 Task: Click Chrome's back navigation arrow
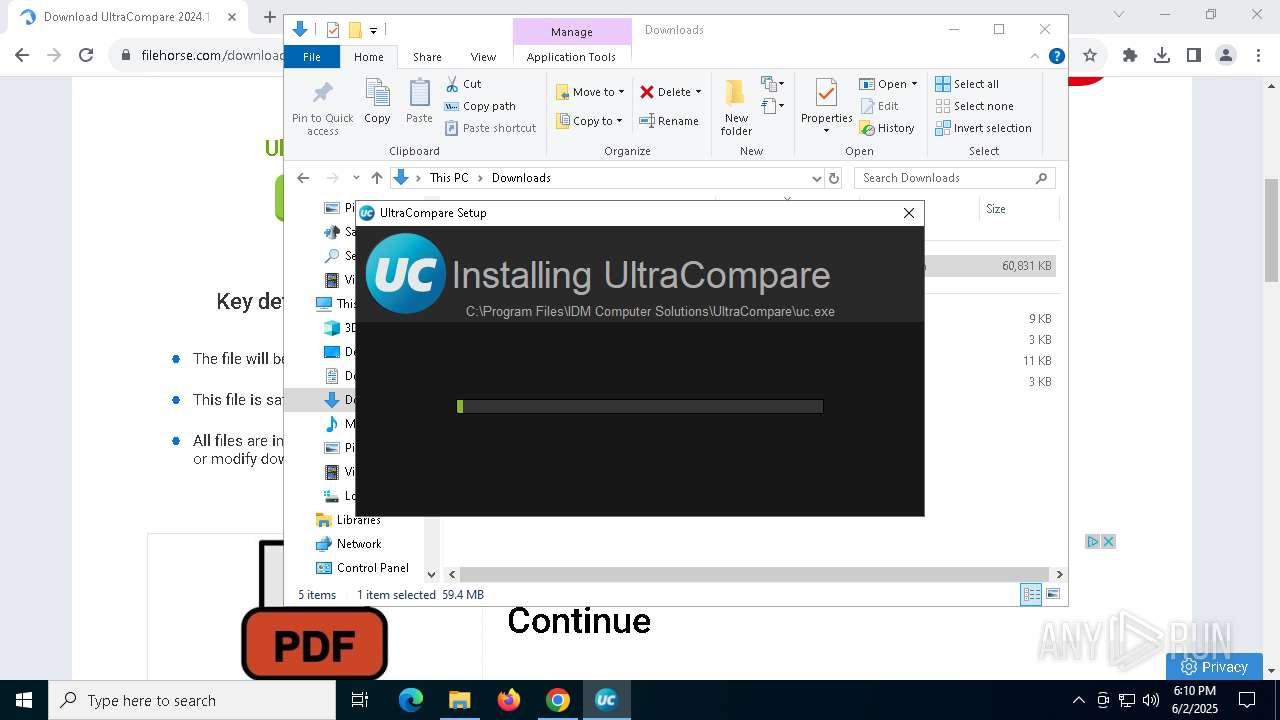coord(22,56)
